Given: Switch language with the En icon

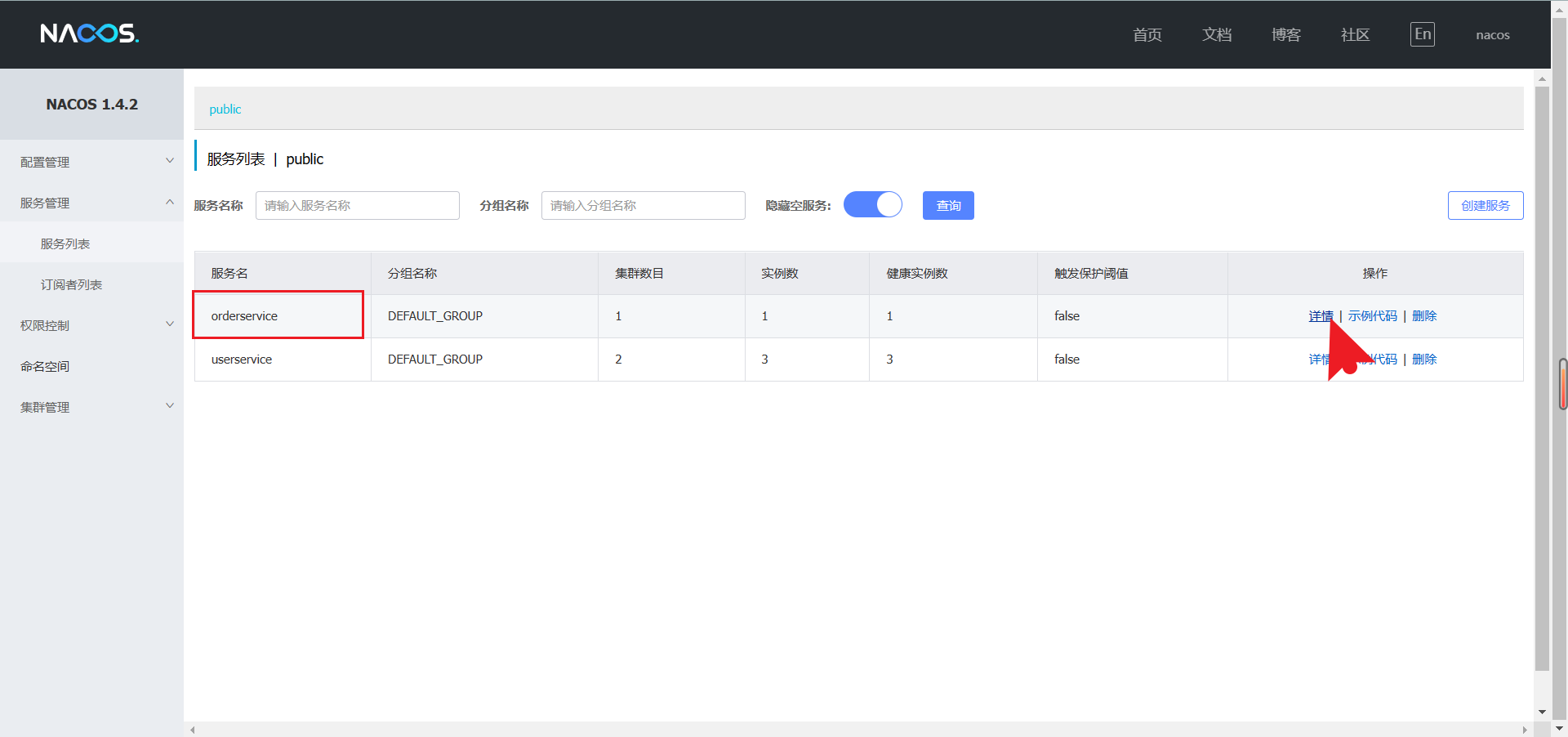Looking at the screenshot, I should tap(1423, 34).
